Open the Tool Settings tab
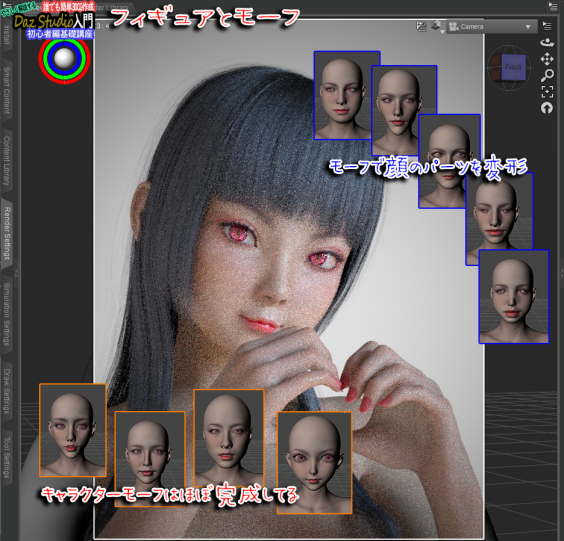 click(6, 456)
